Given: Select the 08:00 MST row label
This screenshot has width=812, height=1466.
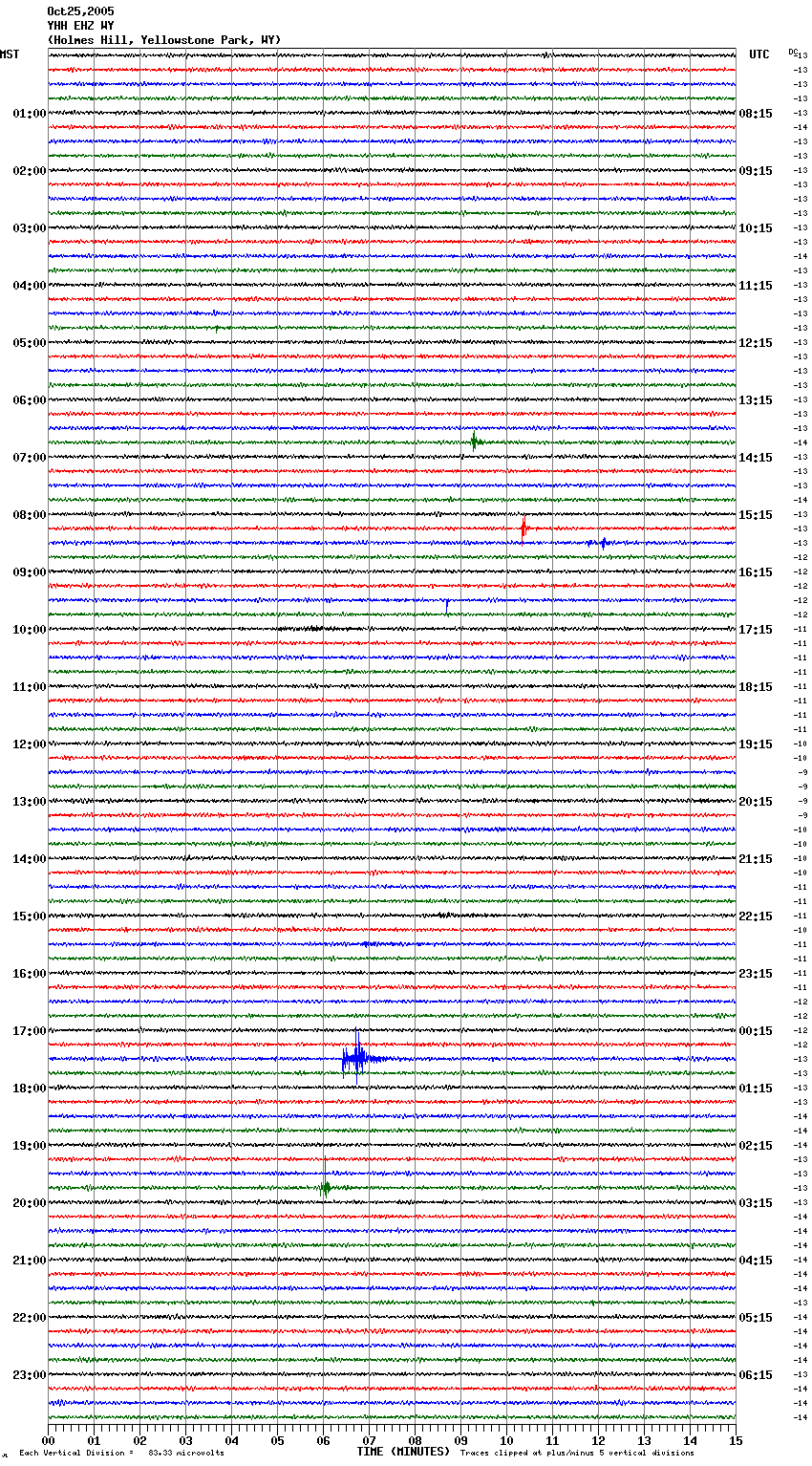Looking at the screenshot, I should click(29, 515).
